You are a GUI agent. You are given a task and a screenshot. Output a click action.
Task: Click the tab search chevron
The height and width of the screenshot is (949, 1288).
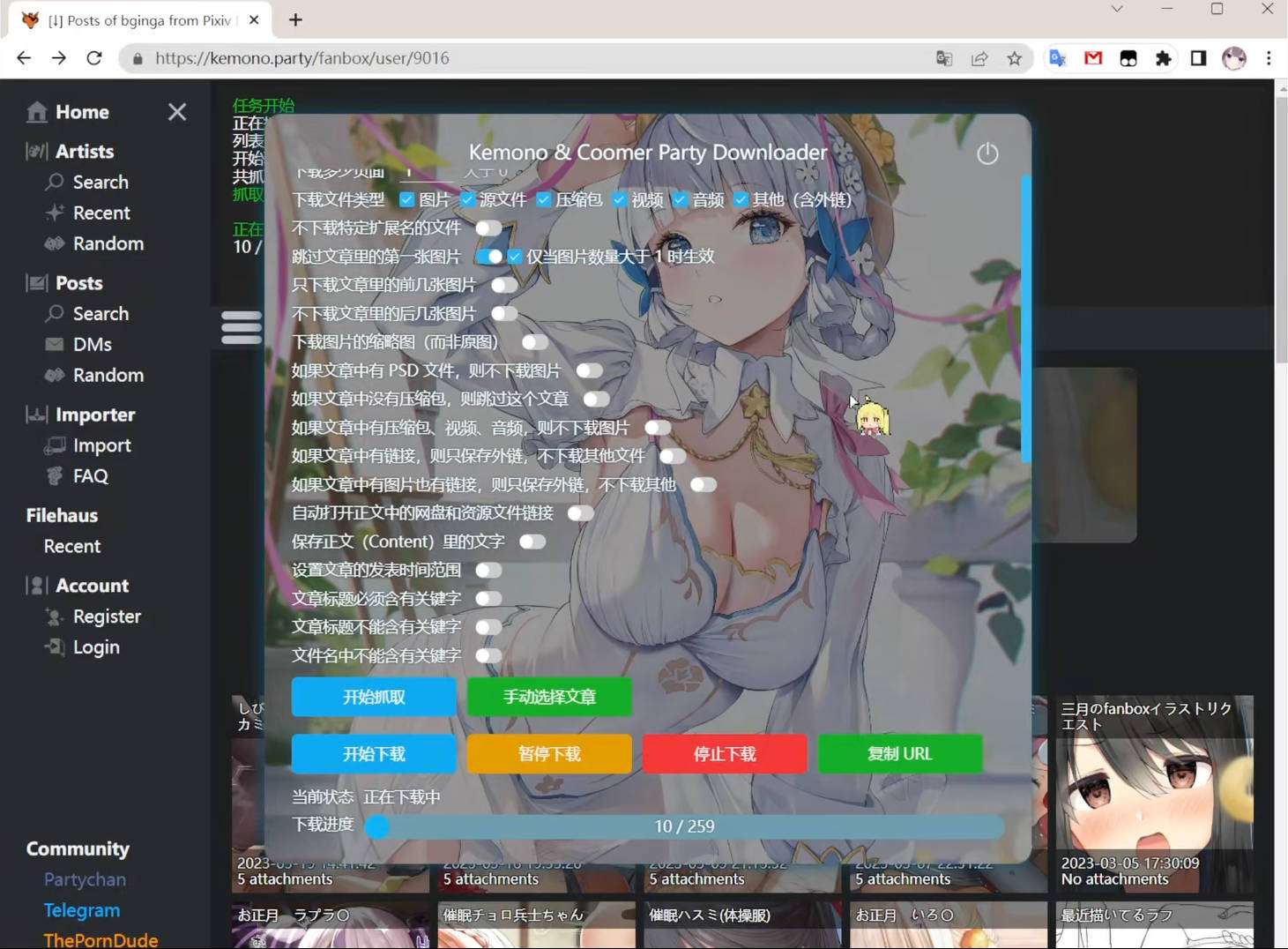[1117, 9]
